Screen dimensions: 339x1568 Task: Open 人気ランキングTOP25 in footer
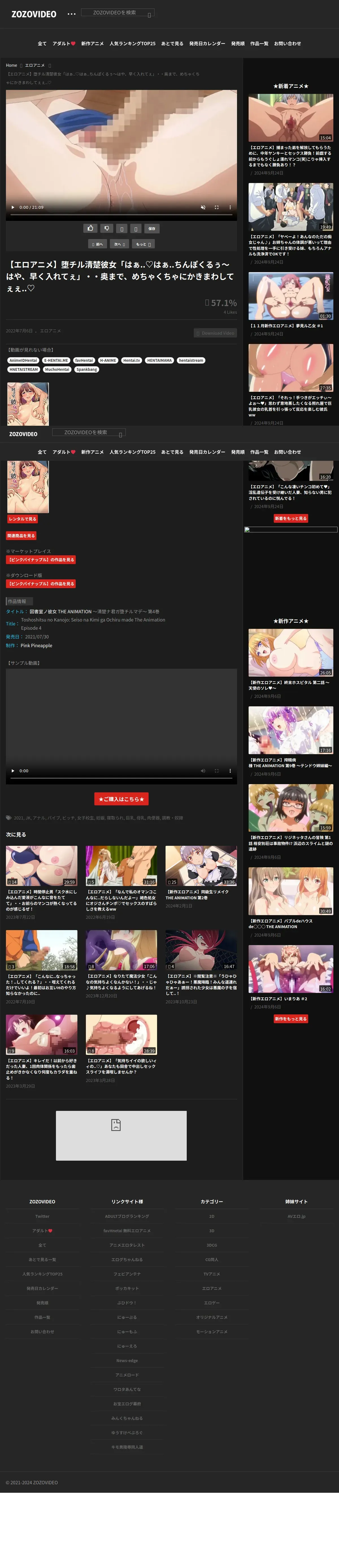pos(43,1274)
